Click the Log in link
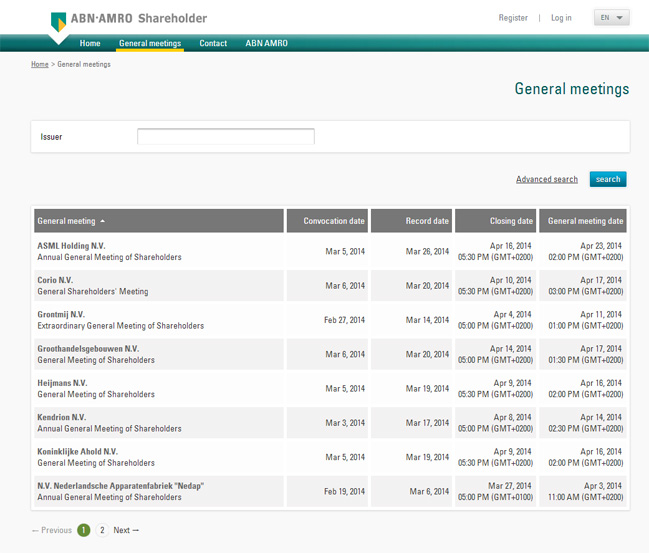Image resolution: width=649 pixels, height=553 pixels. [x=561, y=18]
